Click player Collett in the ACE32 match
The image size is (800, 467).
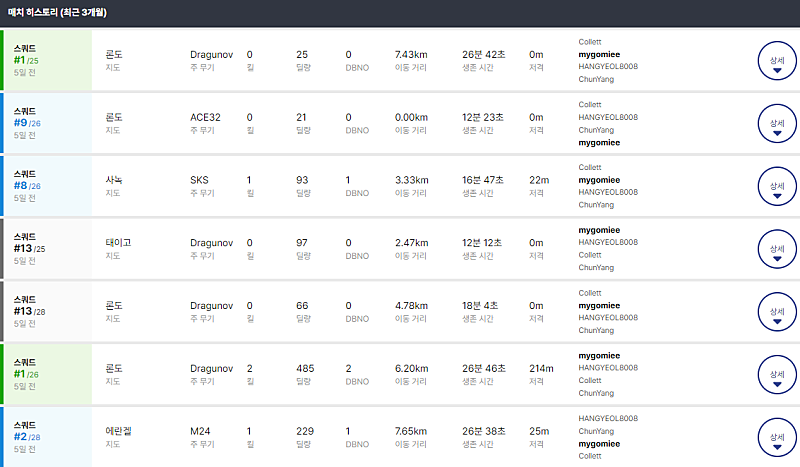590,104
